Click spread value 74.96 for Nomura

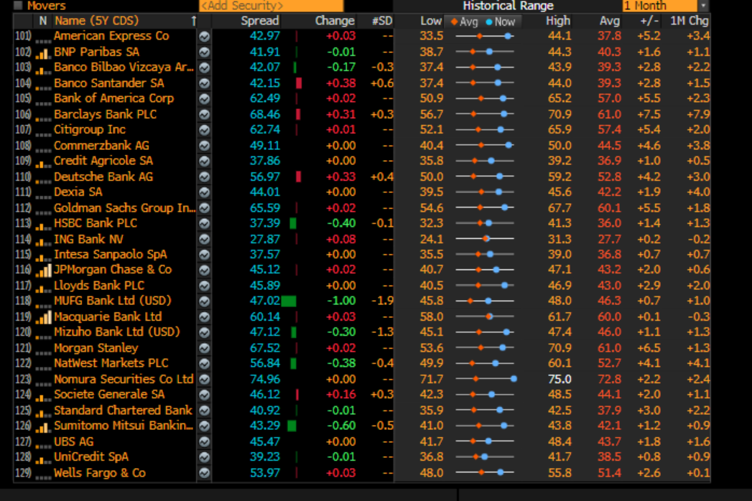(x=265, y=379)
